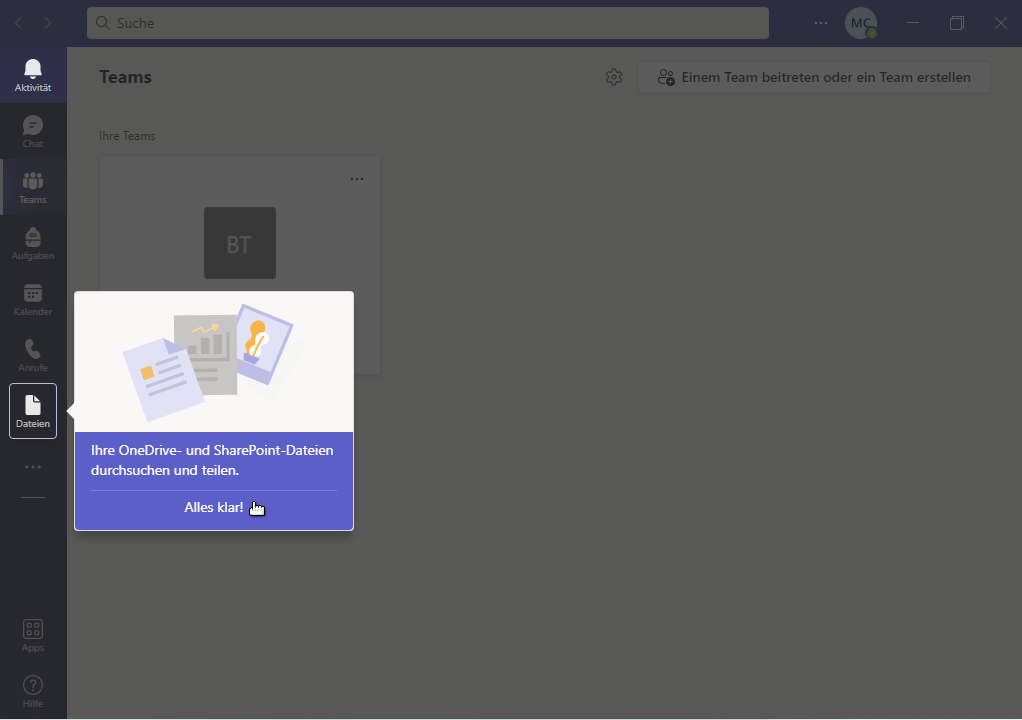Open the Apps store icon
The height and width of the screenshot is (720, 1022).
pyautogui.click(x=33, y=635)
